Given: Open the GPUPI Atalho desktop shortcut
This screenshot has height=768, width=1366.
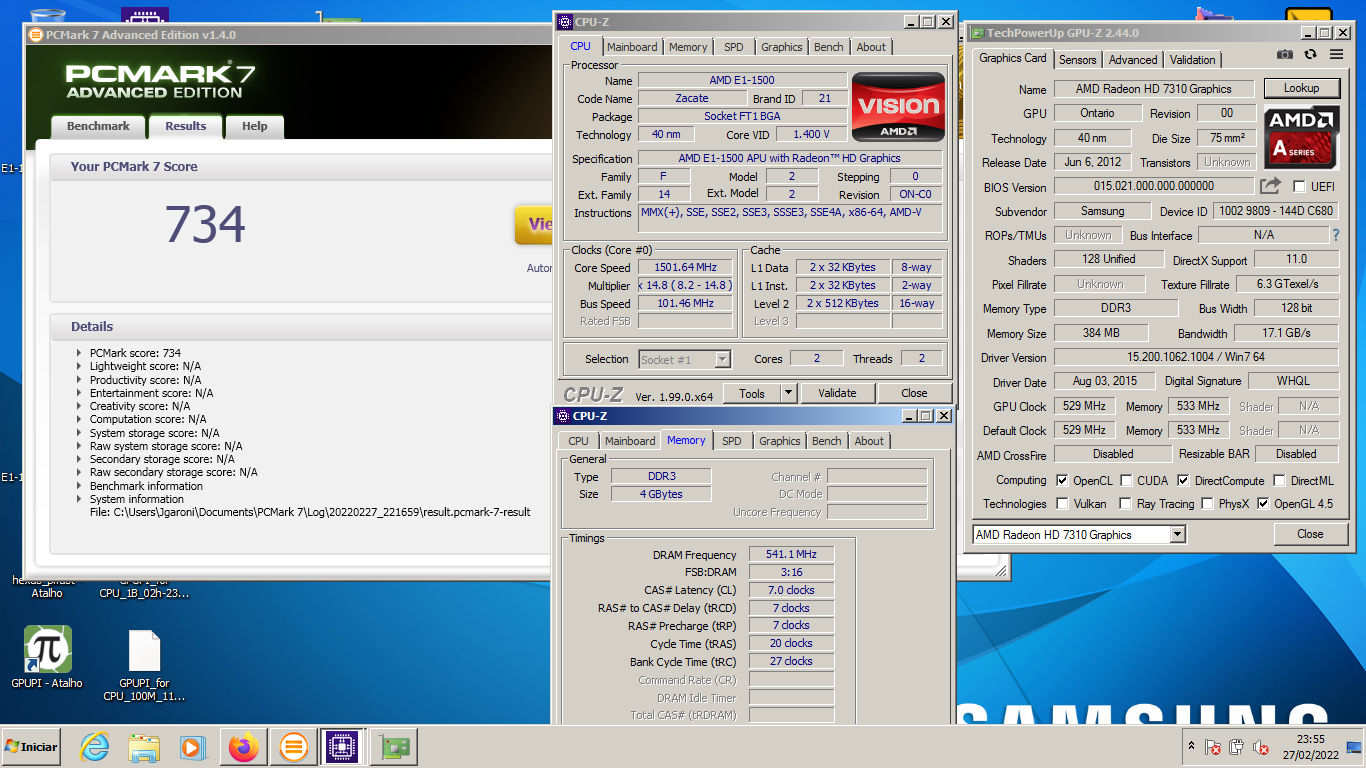Looking at the screenshot, I should (47, 658).
